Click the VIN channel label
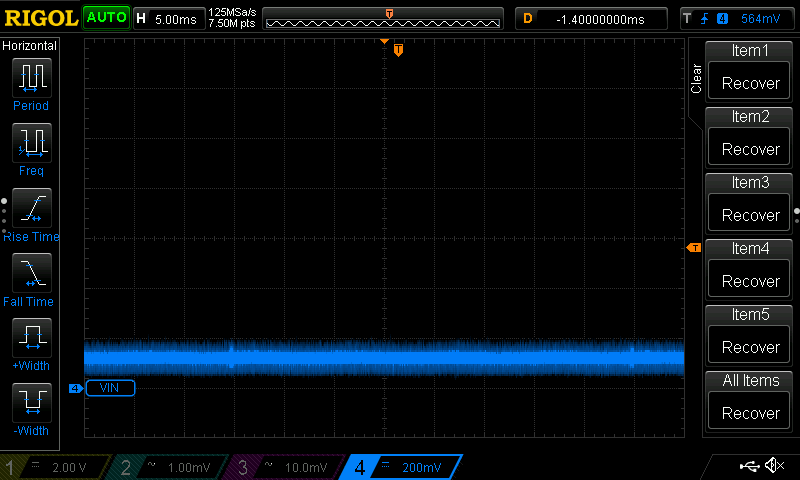Image resolution: width=800 pixels, height=480 pixels. (x=110, y=388)
